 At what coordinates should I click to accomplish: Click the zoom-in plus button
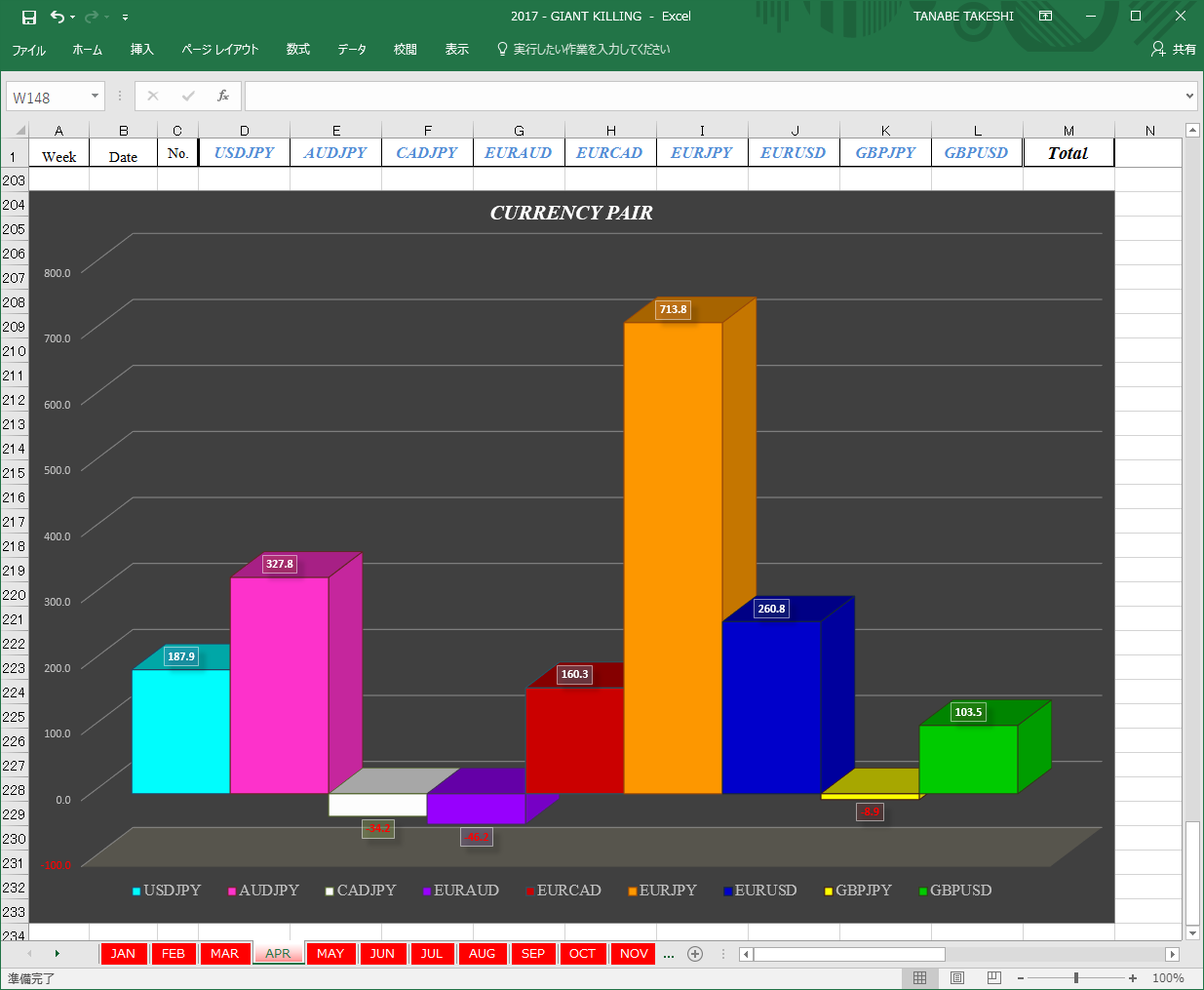1133,977
